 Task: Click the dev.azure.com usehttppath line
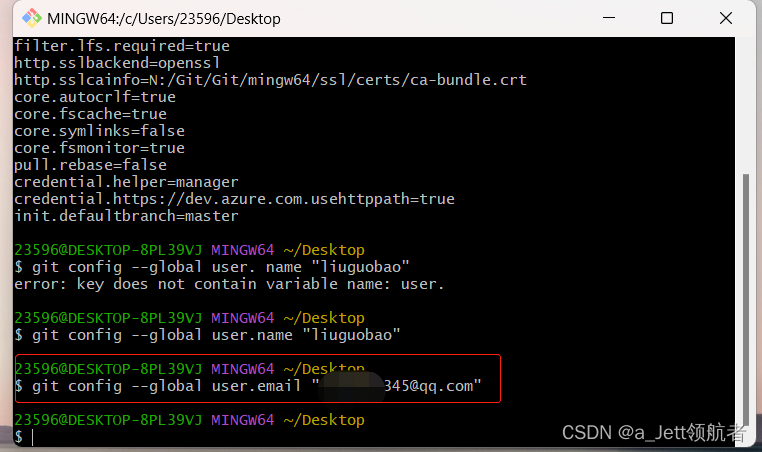[x=234, y=199]
